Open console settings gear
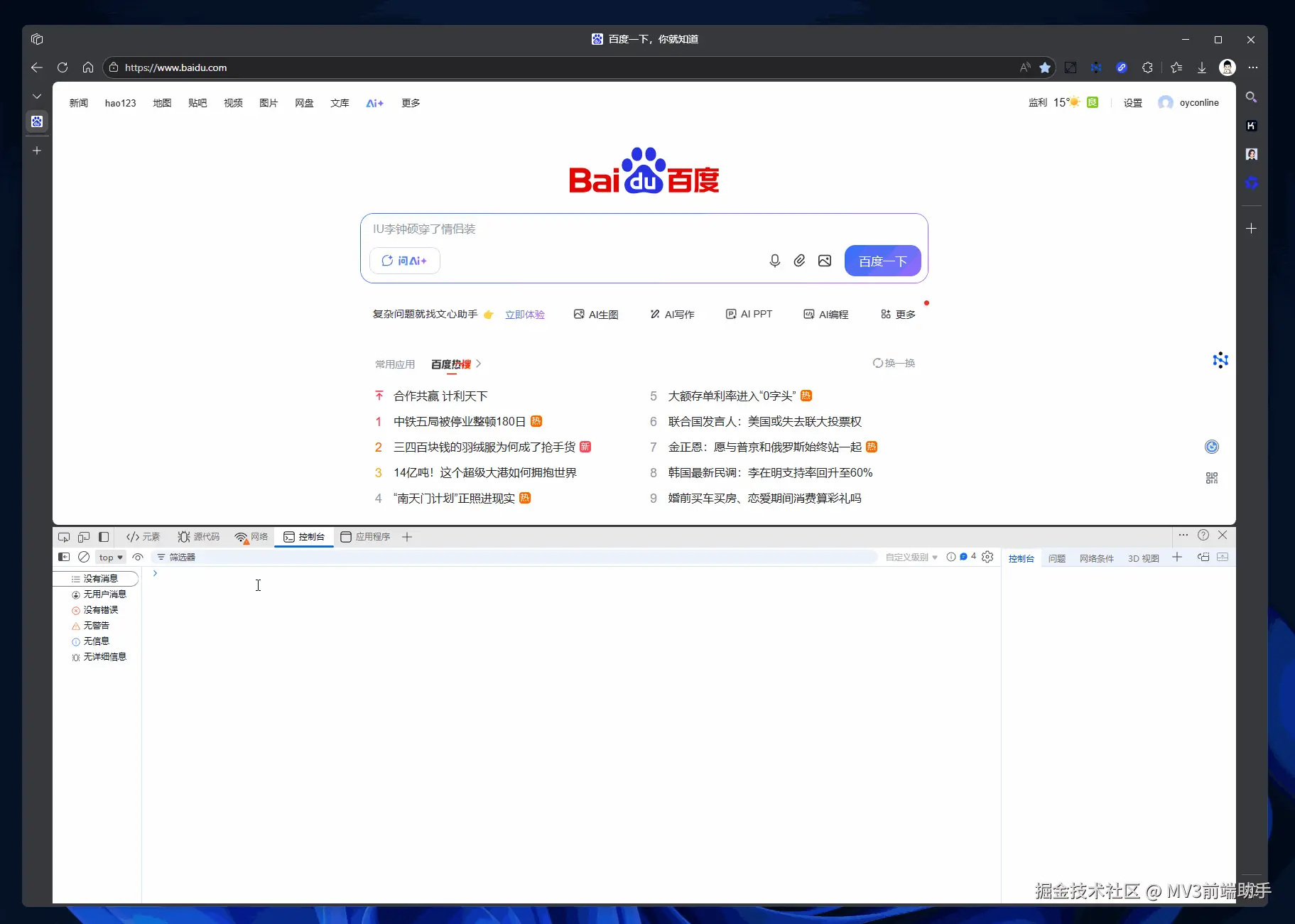 987,557
